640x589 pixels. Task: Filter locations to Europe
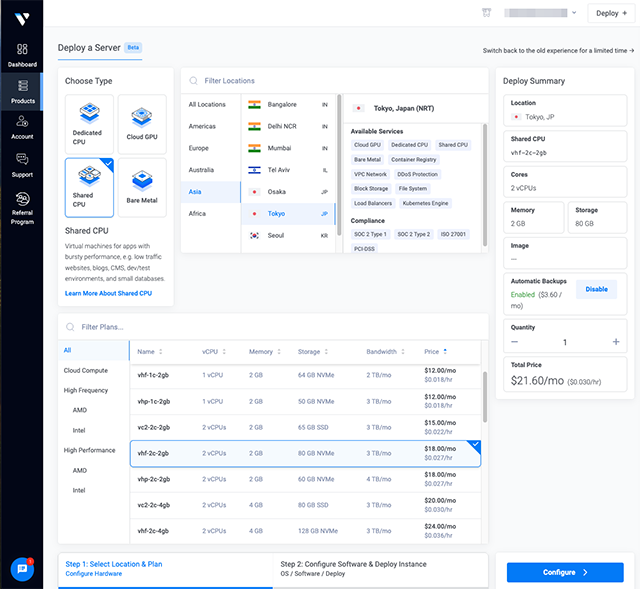pyautogui.click(x=211, y=148)
